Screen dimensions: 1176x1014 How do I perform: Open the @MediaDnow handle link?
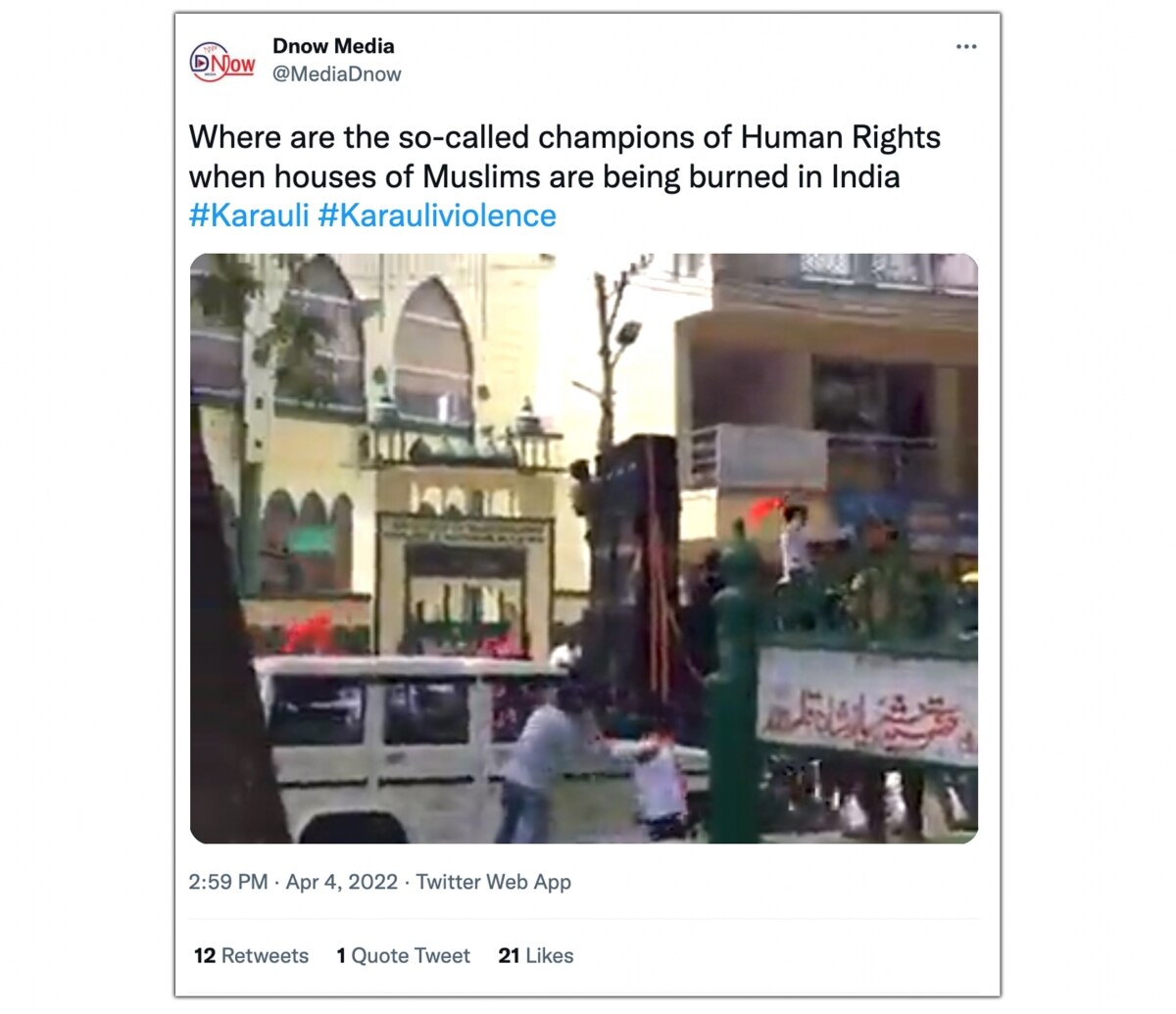[337, 74]
